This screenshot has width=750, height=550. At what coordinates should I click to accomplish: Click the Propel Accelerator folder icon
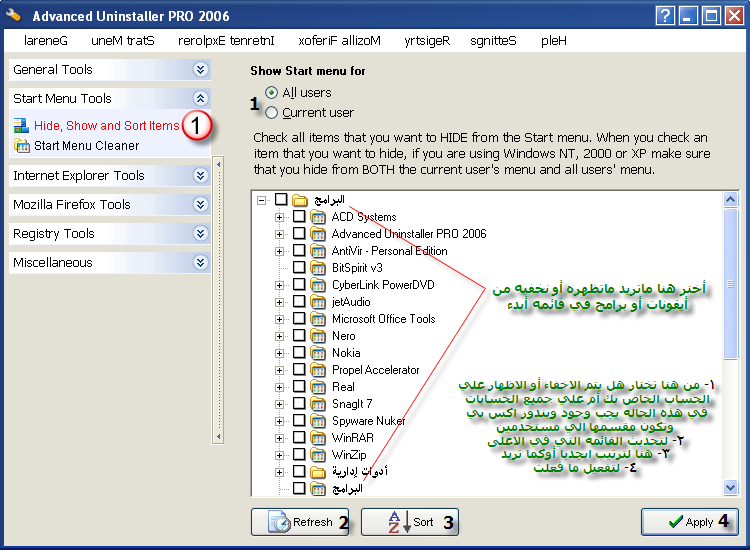point(317,370)
